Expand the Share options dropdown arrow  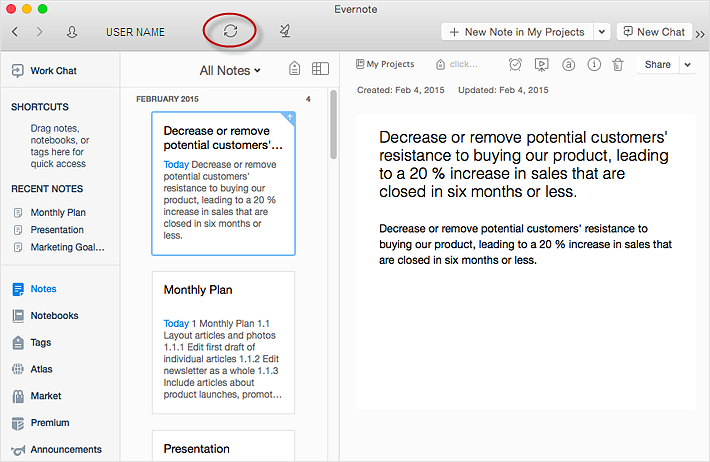point(688,65)
